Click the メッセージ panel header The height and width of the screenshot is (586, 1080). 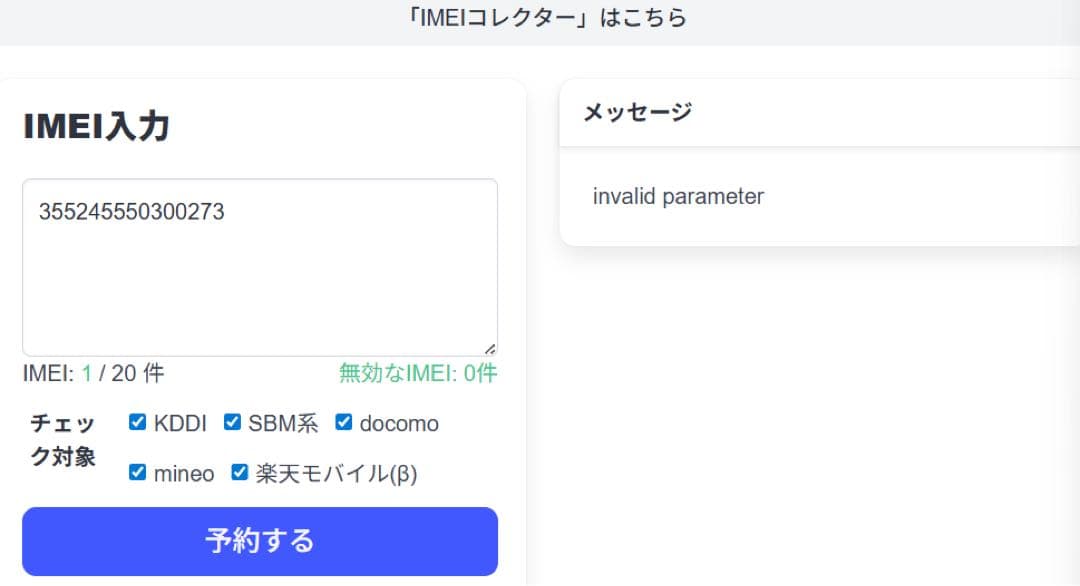[x=636, y=113]
